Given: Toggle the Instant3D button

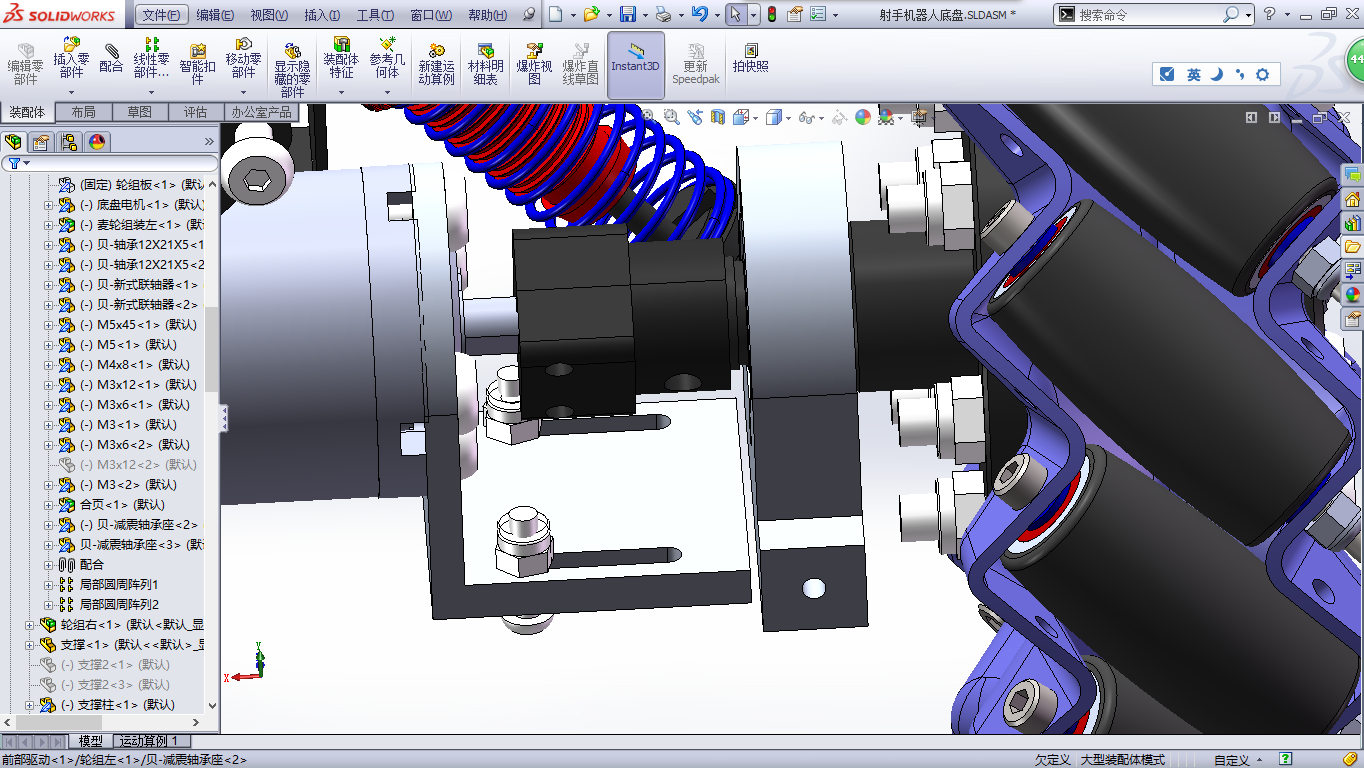Looking at the screenshot, I should click(636, 64).
